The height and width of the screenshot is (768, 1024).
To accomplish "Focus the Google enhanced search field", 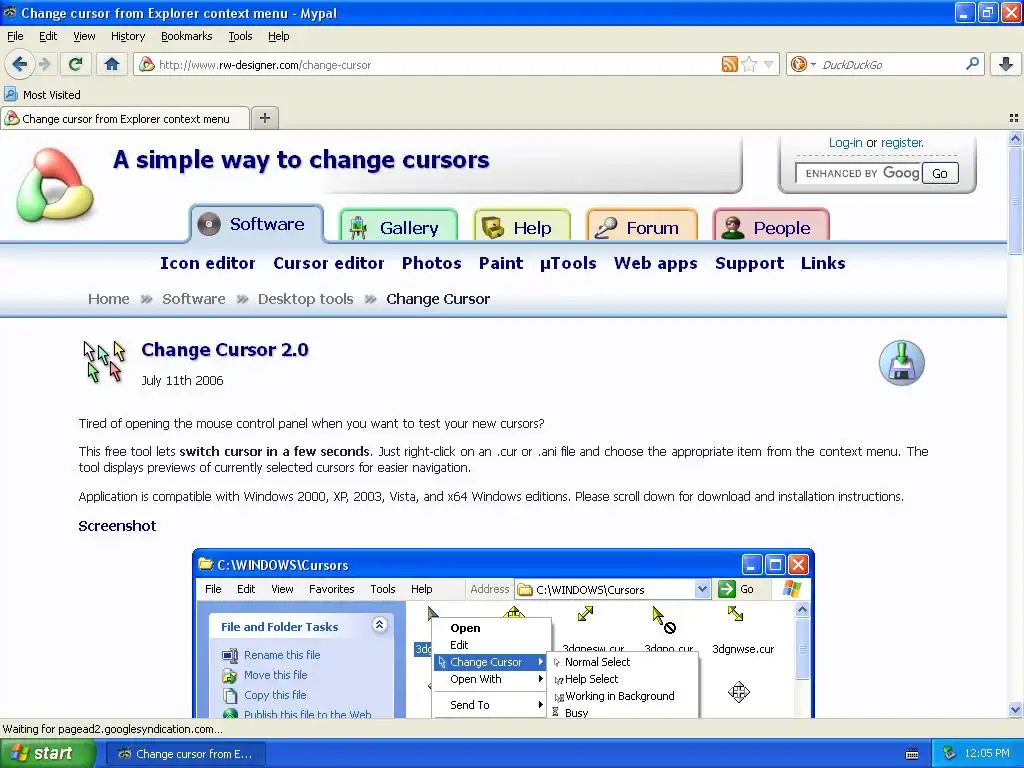I will pyautogui.click(x=858, y=173).
